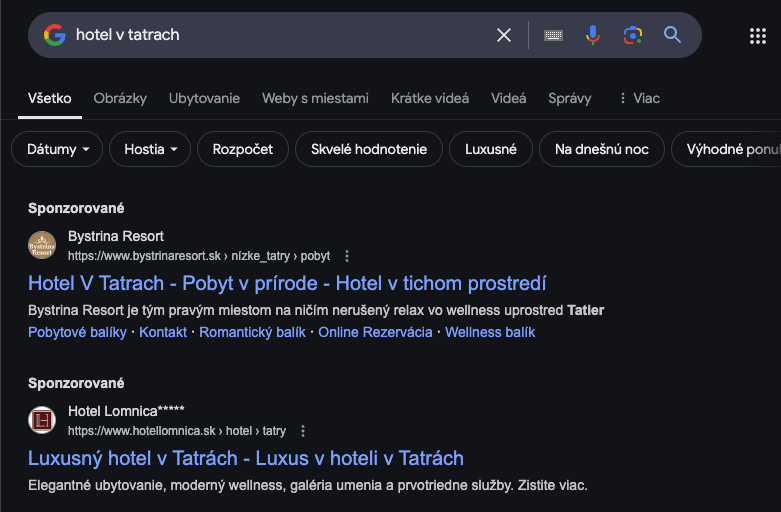
Task: Open 'Luxusný hotel v Tatrách' result
Action: pos(246,458)
